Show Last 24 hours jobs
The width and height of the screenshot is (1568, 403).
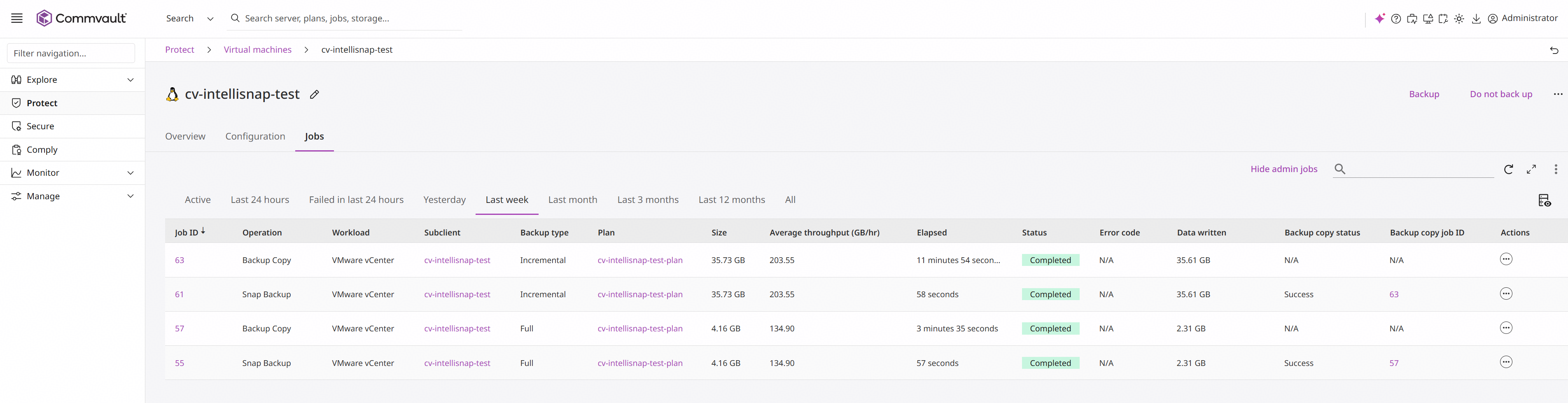coord(260,200)
